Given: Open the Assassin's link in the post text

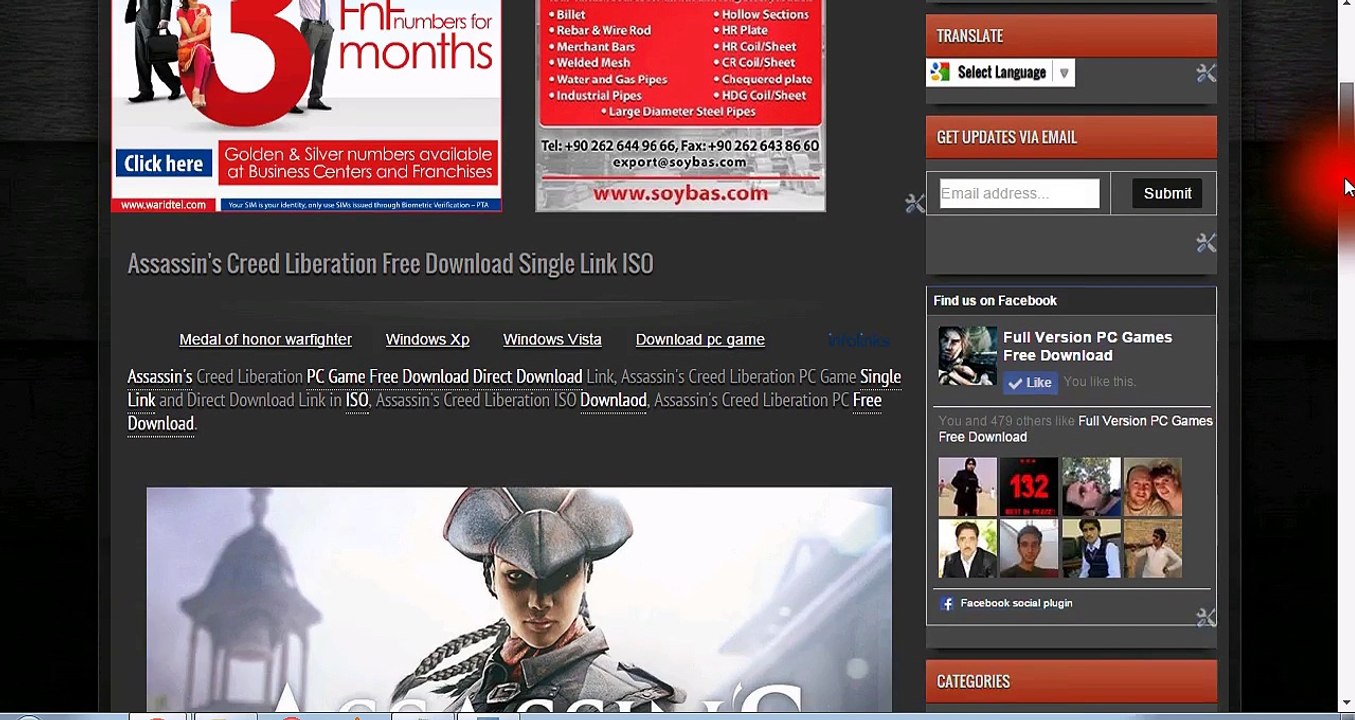Looking at the screenshot, I should (x=159, y=377).
